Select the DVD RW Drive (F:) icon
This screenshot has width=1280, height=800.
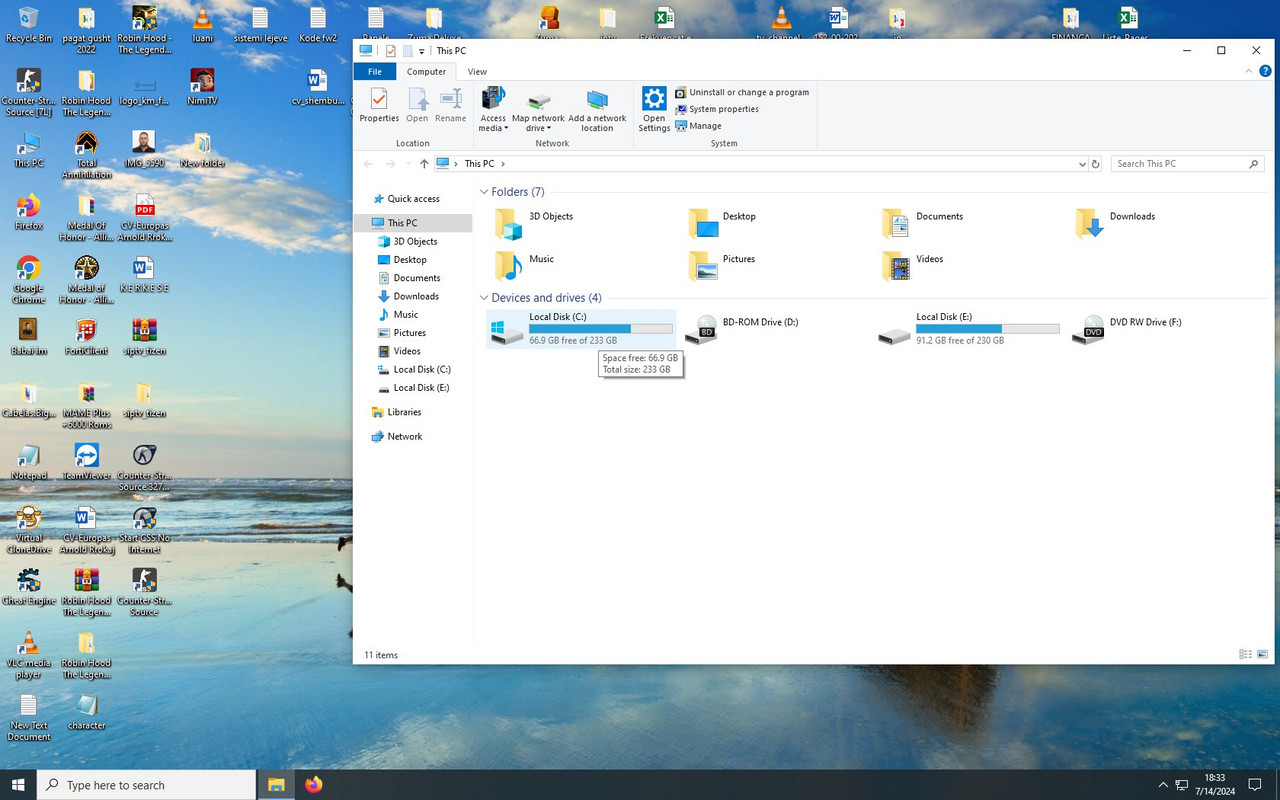coord(1087,329)
